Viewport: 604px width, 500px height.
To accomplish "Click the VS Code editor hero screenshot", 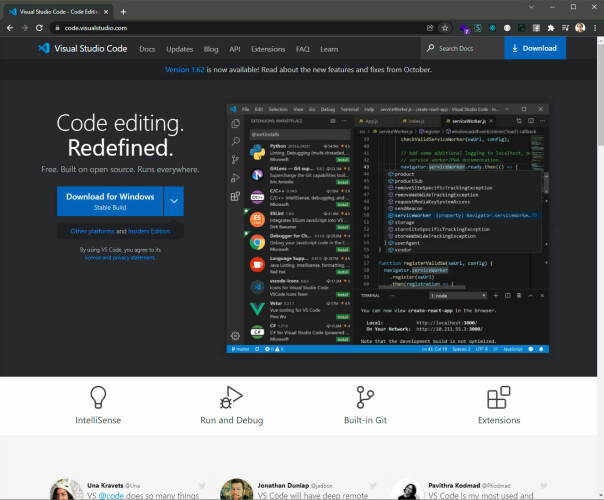I will pos(388,228).
